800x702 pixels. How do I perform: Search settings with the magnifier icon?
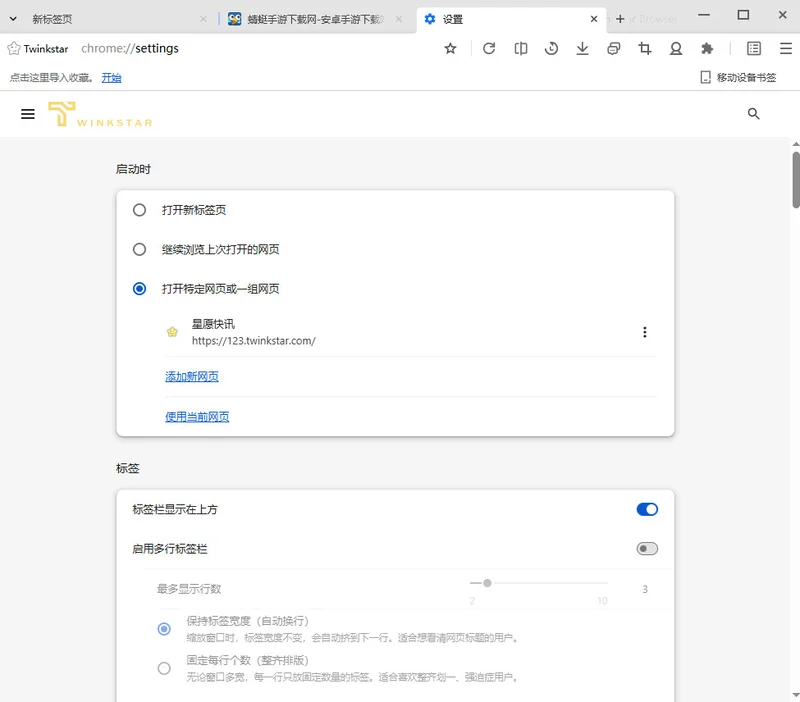pos(753,114)
